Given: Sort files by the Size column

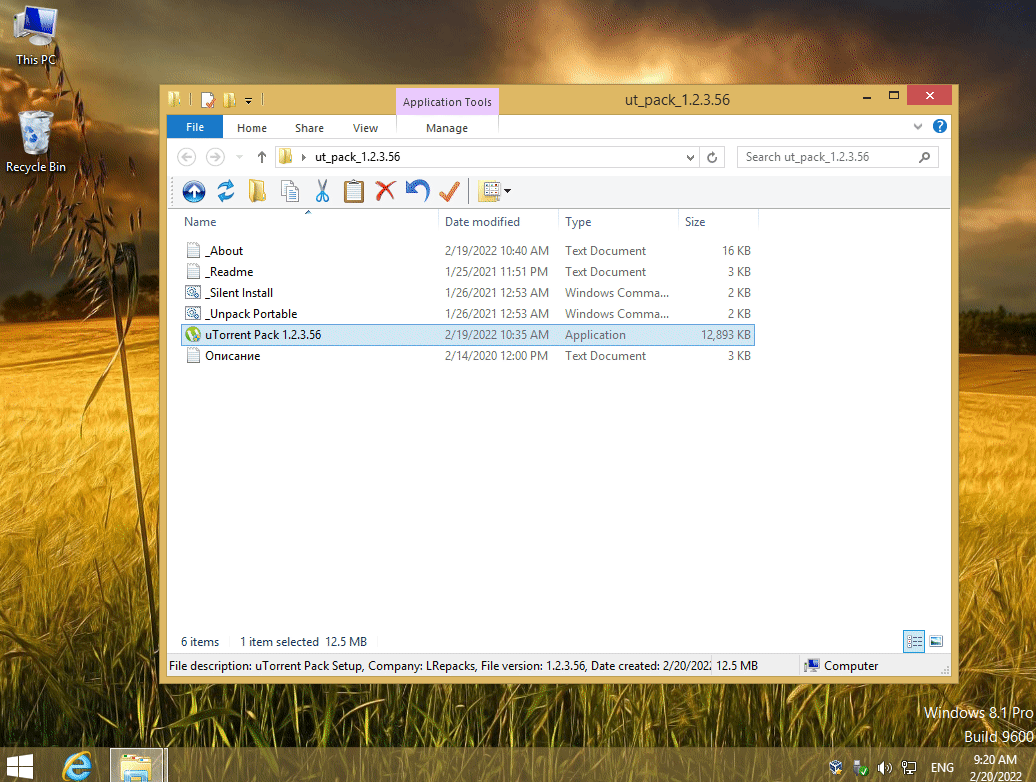Looking at the screenshot, I should [718, 222].
